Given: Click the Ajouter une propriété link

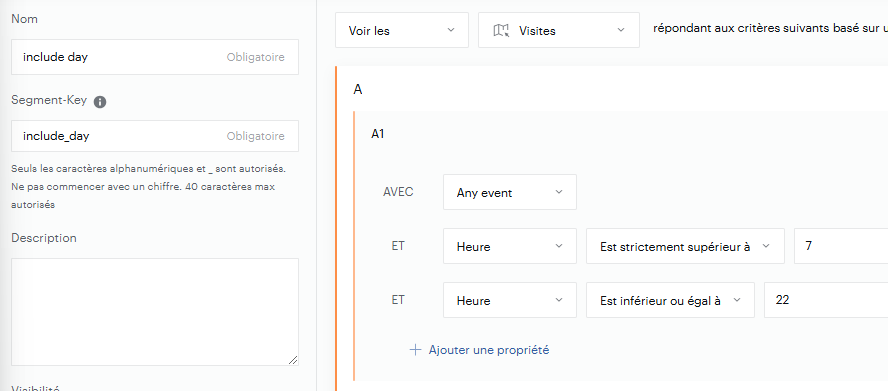Looking at the screenshot, I should pyautogui.click(x=489, y=350).
